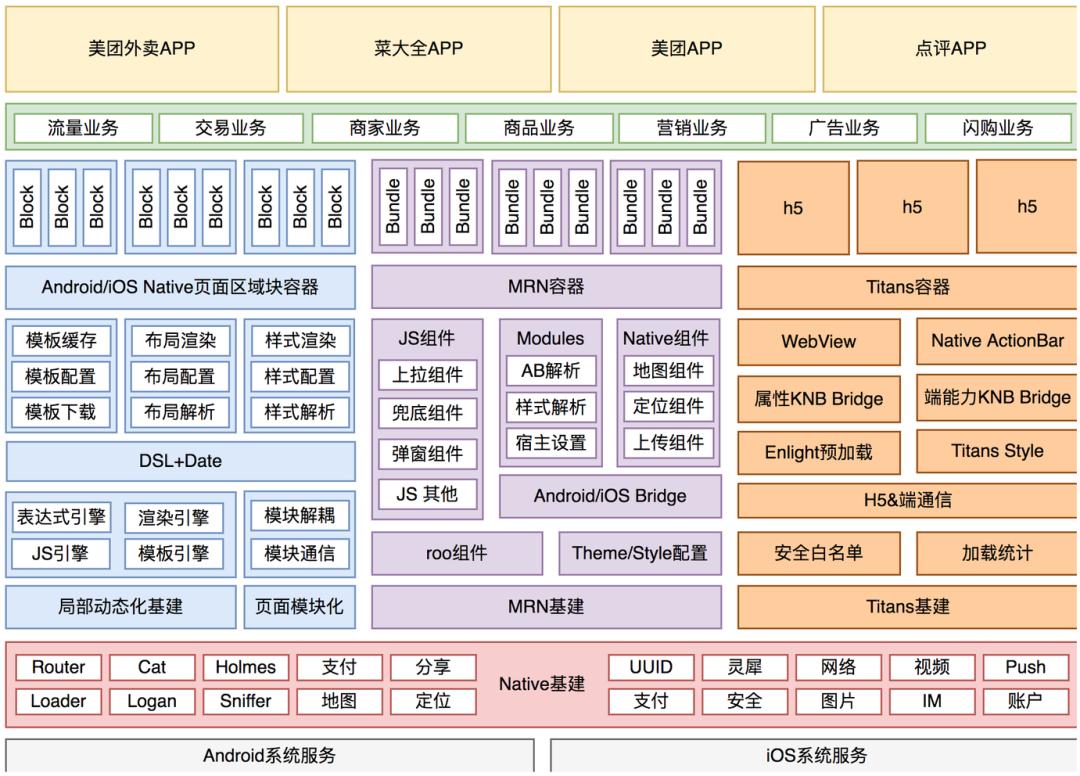Click the Titans Style swatch
Viewport: 1080px width, 776px height.
pos(995,451)
